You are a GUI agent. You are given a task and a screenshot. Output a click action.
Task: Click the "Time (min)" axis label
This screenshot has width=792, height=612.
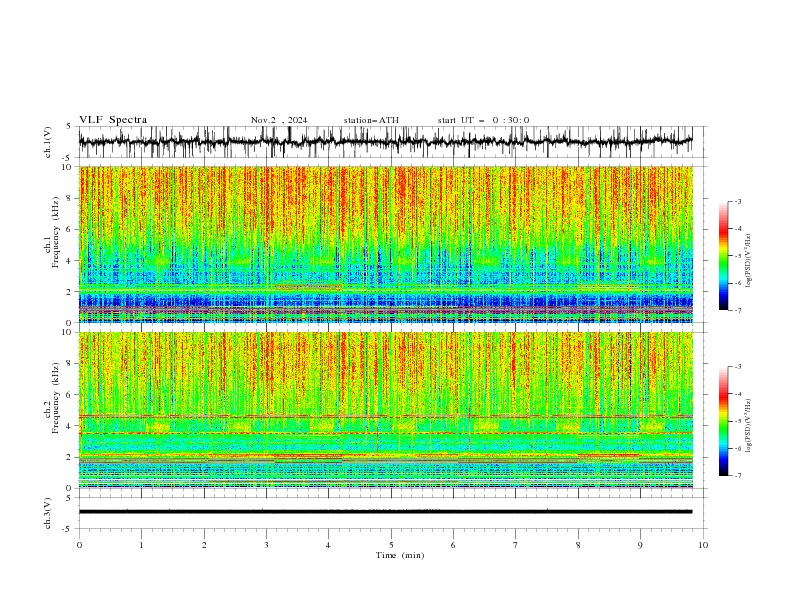point(400,555)
